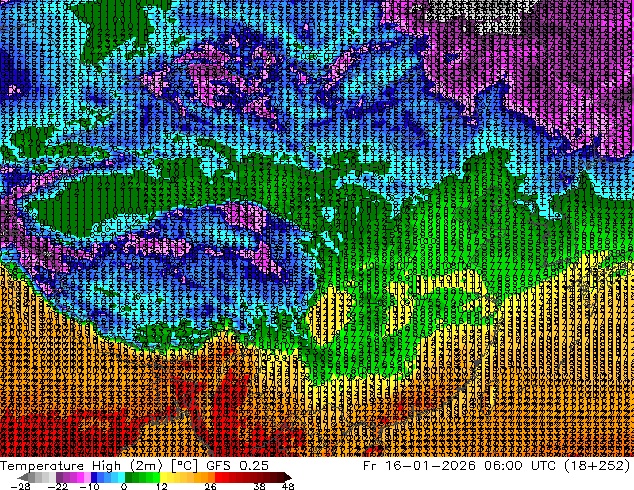Viewport: 634px width, 490px height.
Task: Click the dark purple swatch at -22 in legend
Action: 59,477
